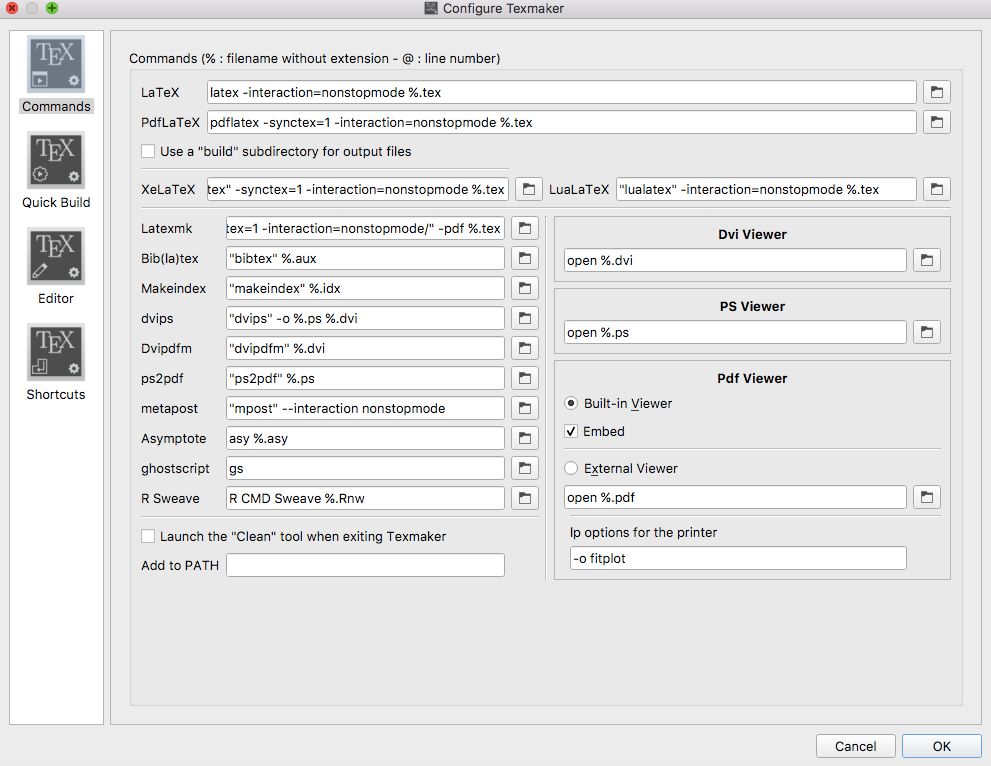
Task: Browse for the metapost executable
Action: (525, 408)
